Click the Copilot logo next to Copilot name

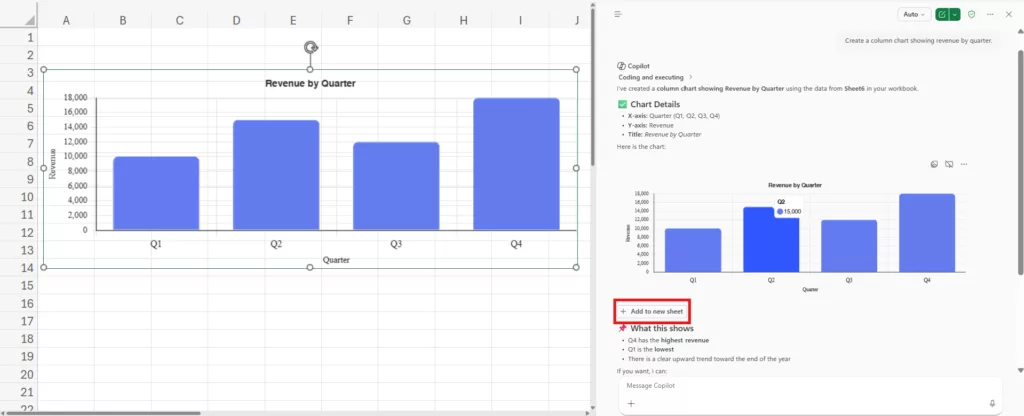[x=620, y=66]
